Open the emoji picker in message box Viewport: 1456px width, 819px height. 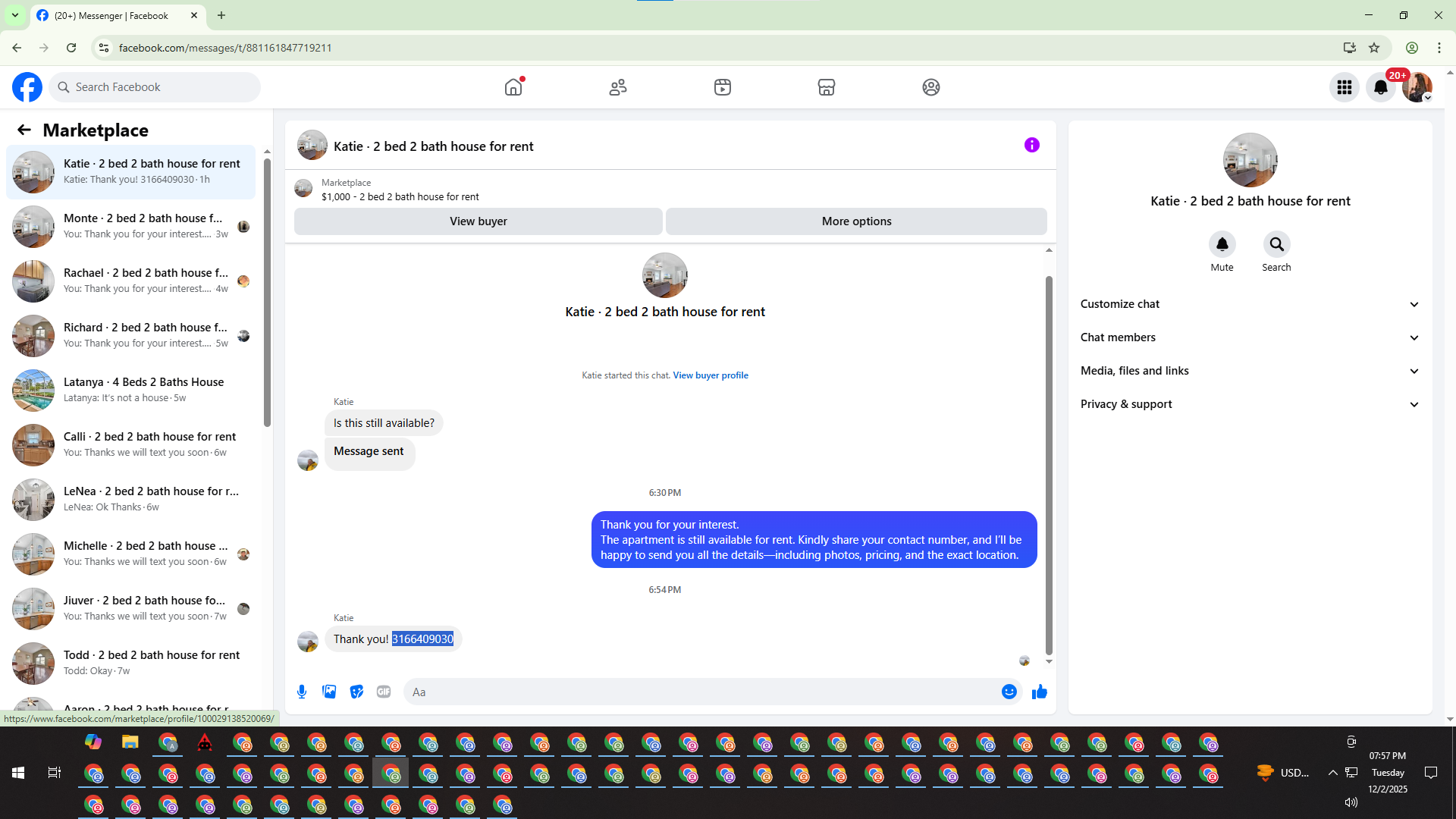click(1009, 692)
